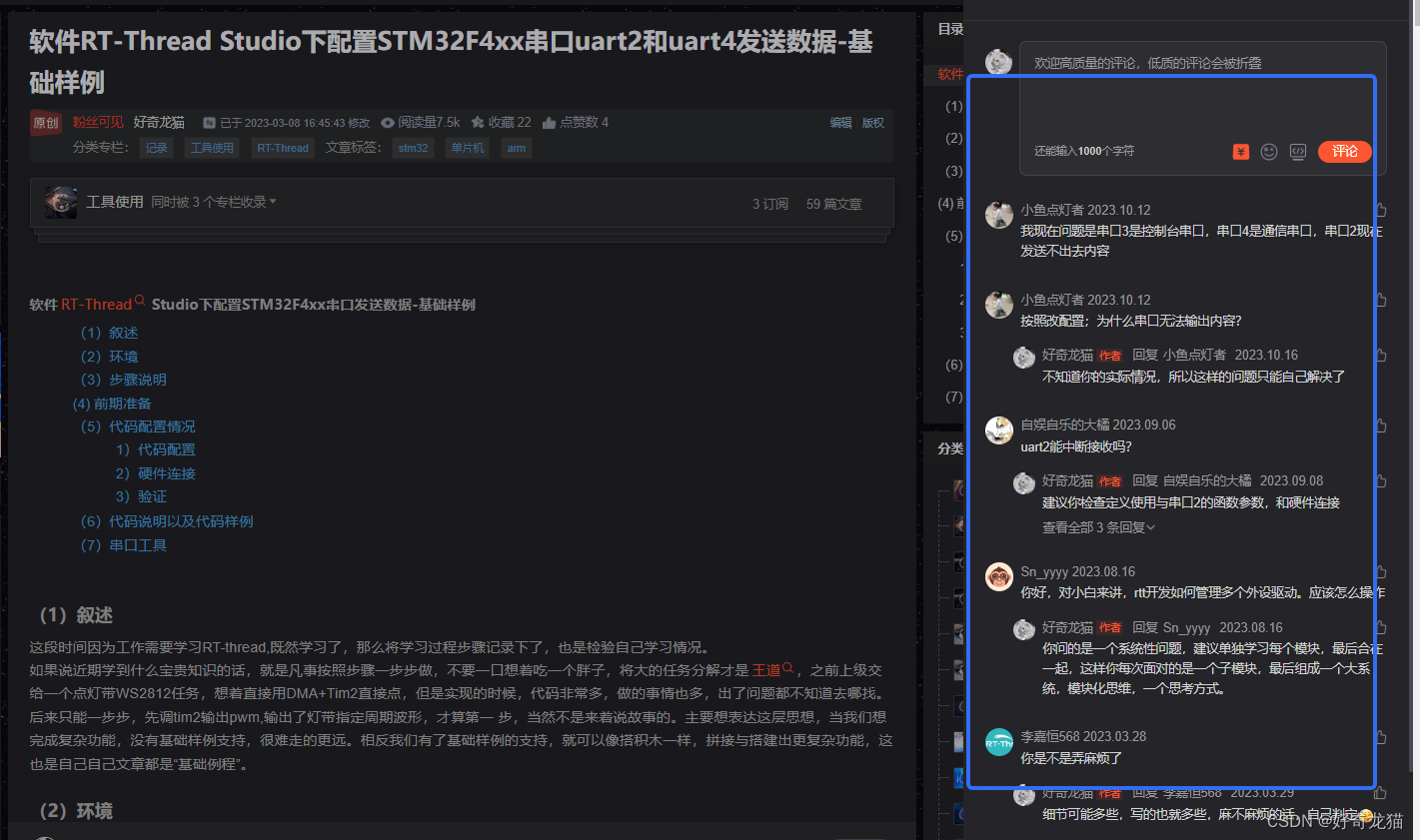Click the 3 订阅 count
The width and height of the screenshot is (1420, 840).
click(x=770, y=204)
